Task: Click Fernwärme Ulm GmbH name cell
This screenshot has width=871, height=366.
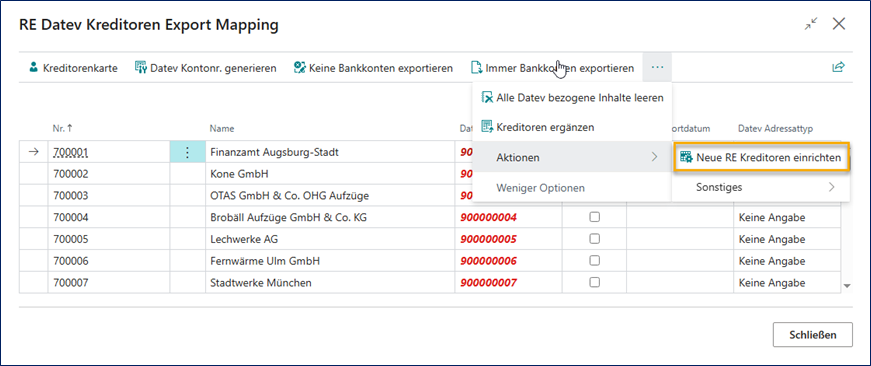Action: tap(330, 260)
